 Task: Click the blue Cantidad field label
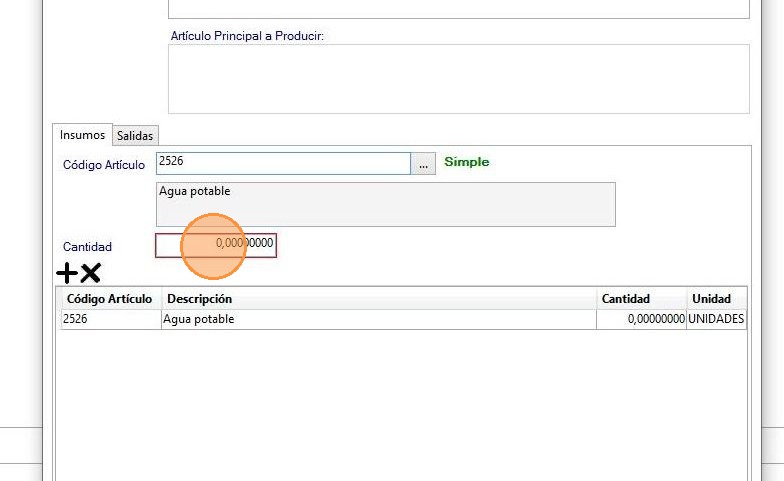(88, 246)
